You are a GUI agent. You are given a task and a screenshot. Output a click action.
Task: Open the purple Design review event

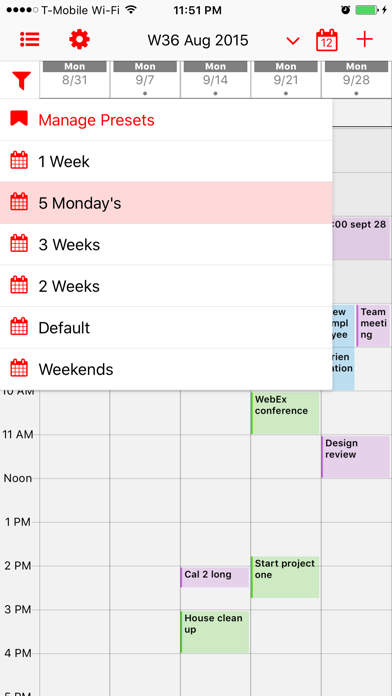(356, 457)
